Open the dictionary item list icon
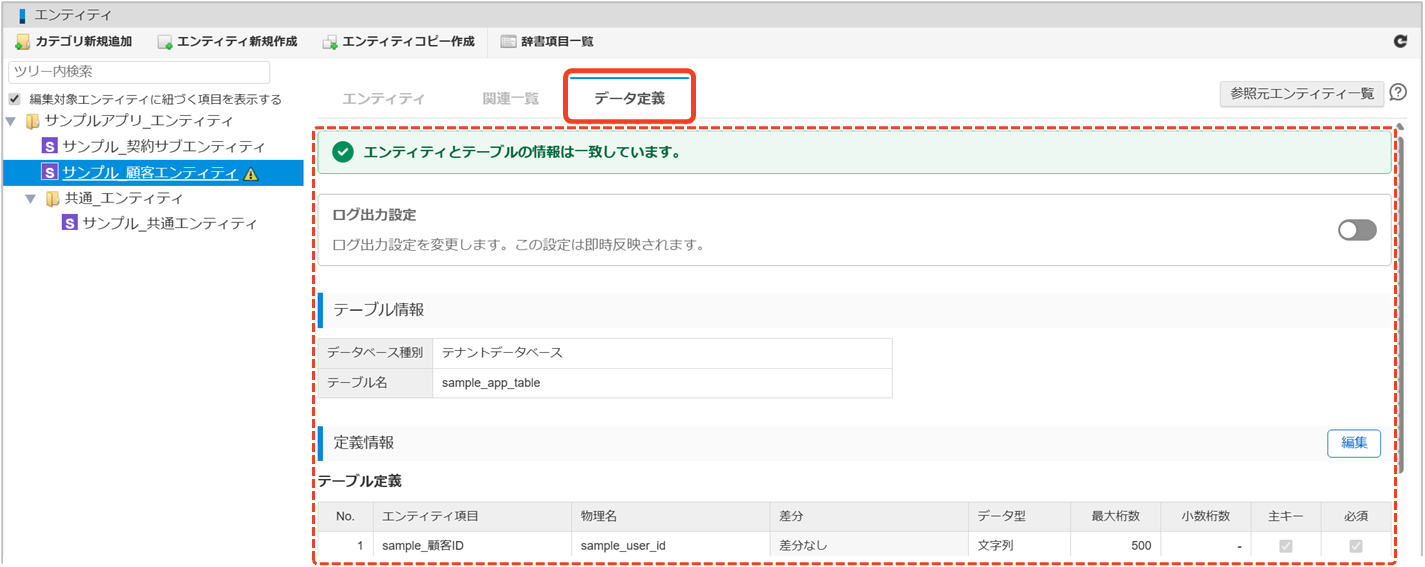The width and height of the screenshot is (1425, 567). pyautogui.click(x=509, y=42)
